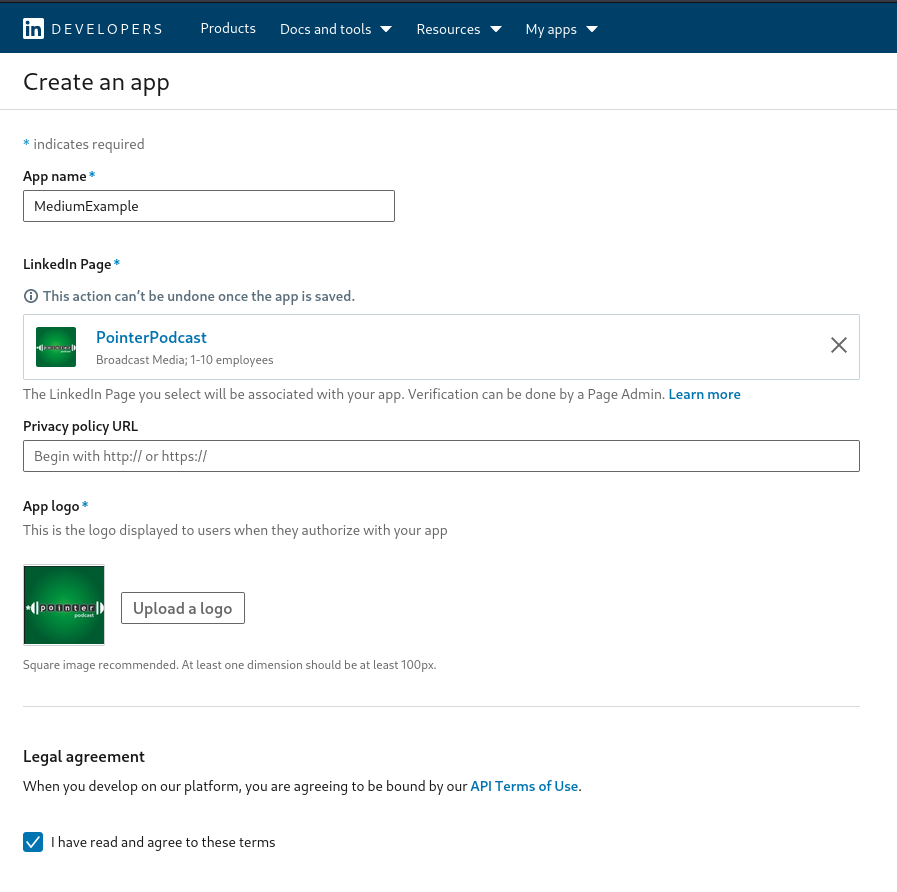
Task: Click the PointerPodcast page logo thumbnail
Action: point(56,347)
